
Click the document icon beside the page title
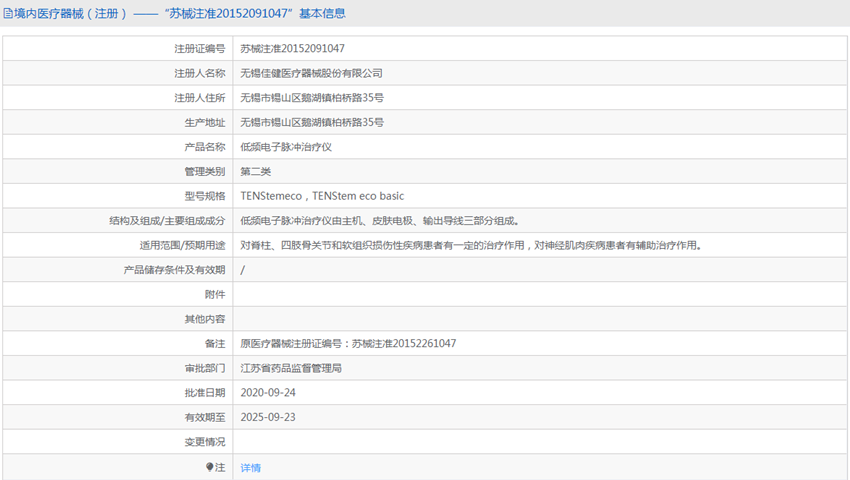8,14
